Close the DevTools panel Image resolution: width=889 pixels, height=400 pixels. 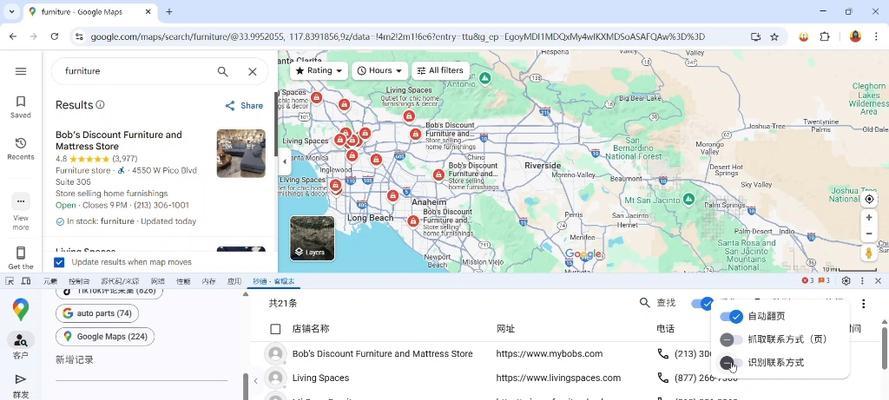(878, 281)
